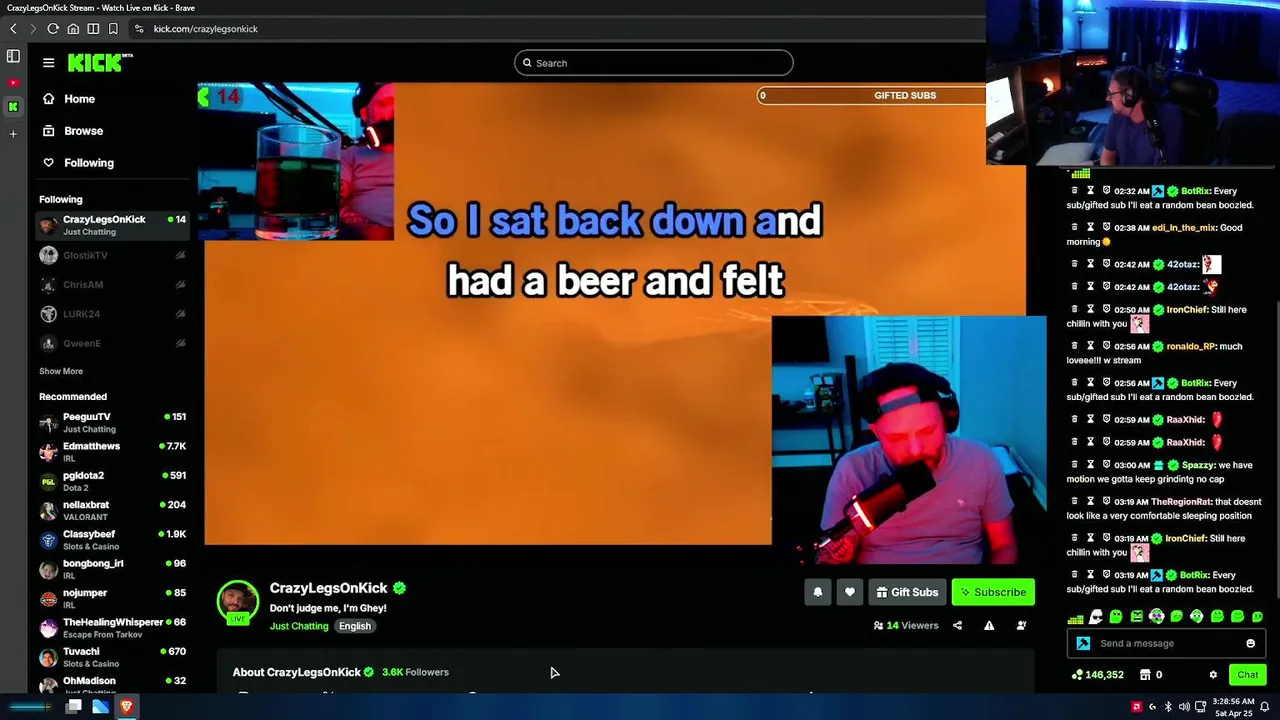Screen dimensions: 1280x720
Task: Toggle follow heart button
Action: pyautogui.click(x=850, y=592)
